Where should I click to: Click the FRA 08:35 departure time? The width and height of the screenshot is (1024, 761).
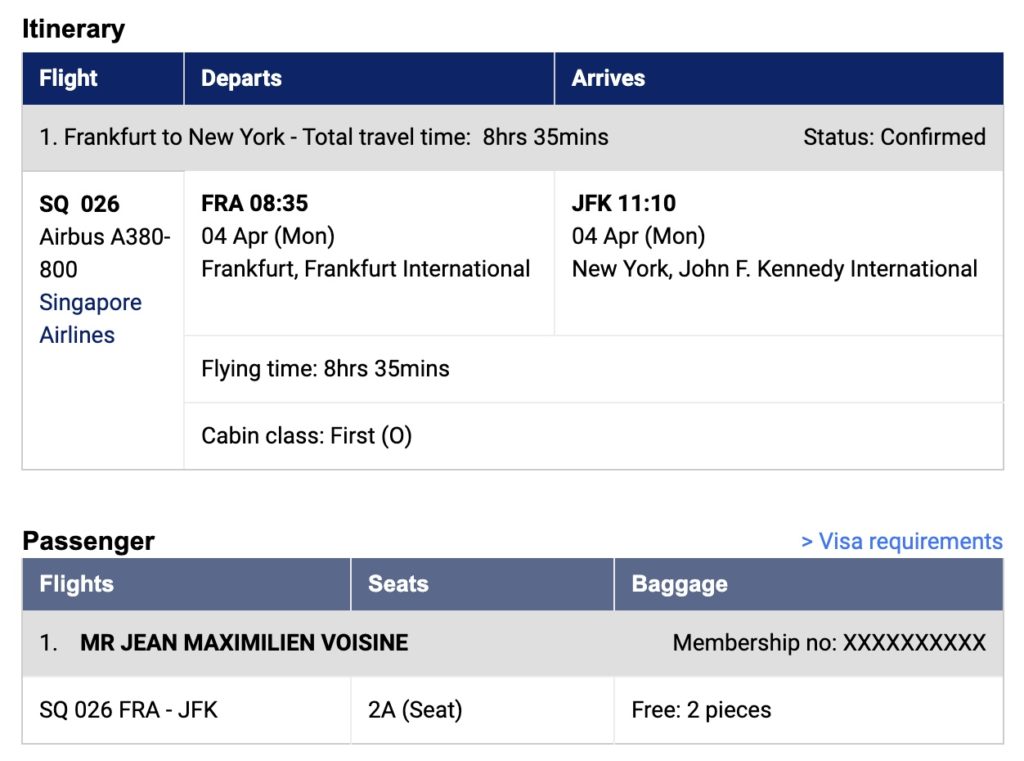click(254, 203)
